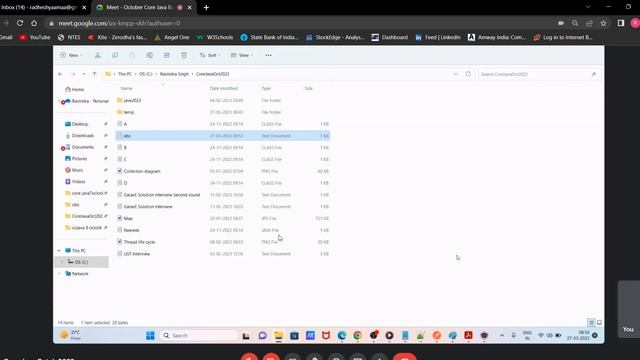
Task: Open the Chat icon on shared taskbar
Action: pyautogui.click(x=262, y=336)
